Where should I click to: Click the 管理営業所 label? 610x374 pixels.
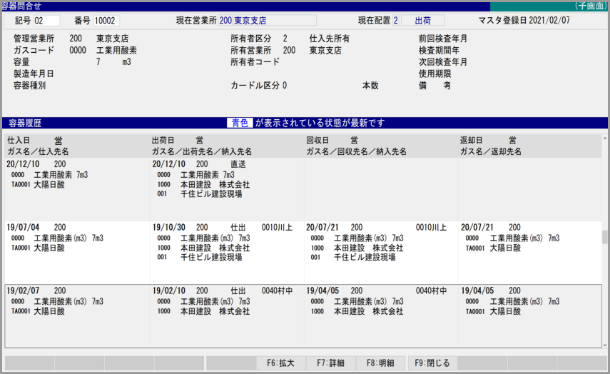(x=34, y=39)
